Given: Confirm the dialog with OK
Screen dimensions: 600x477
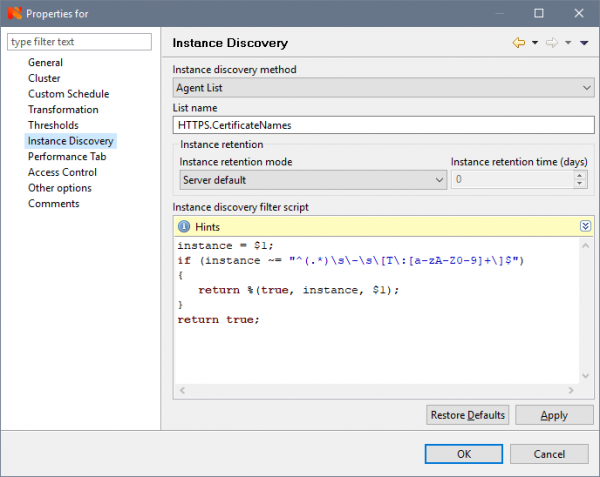Looking at the screenshot, I should [464, 453].
